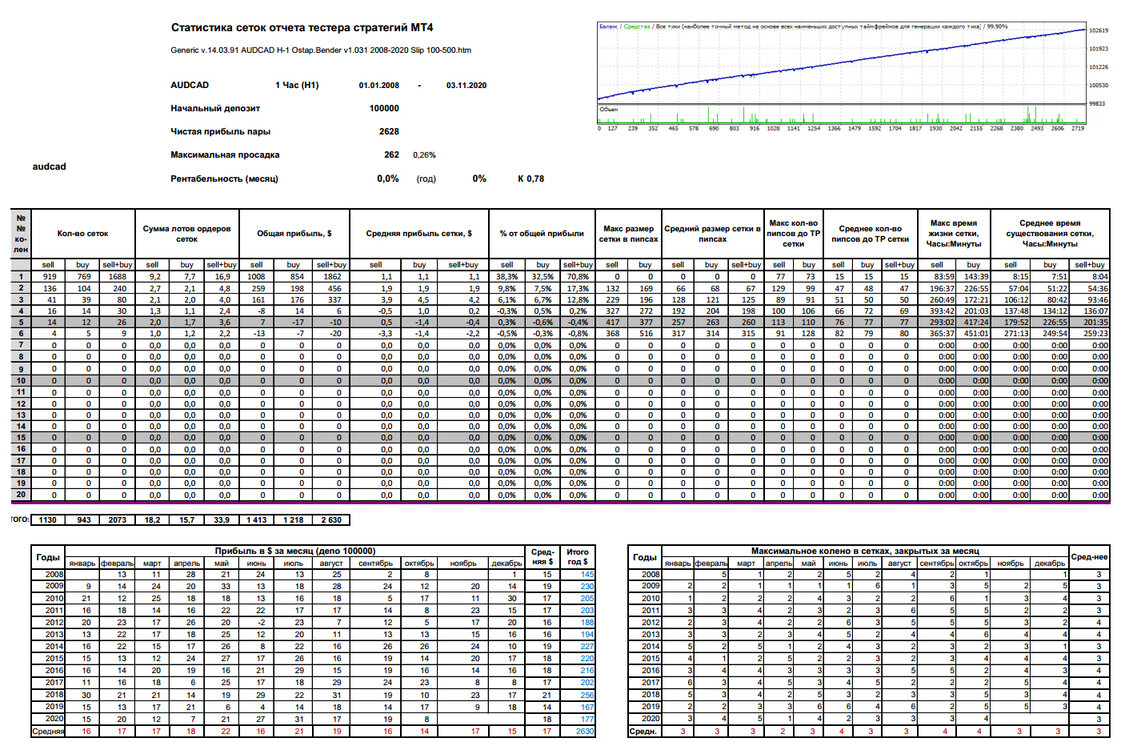Image resolution: width=1121 pixels, height=750 pixels.
Task: Select totals cell '2073'
Action: click(117, 520)
